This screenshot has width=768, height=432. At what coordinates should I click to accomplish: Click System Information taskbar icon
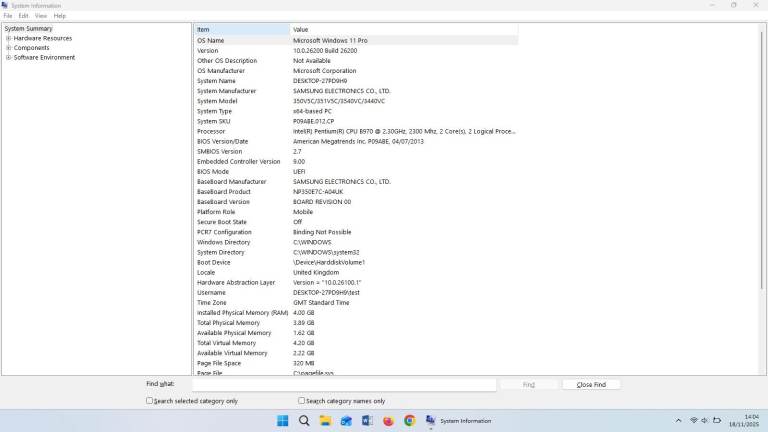coord(431,421)
